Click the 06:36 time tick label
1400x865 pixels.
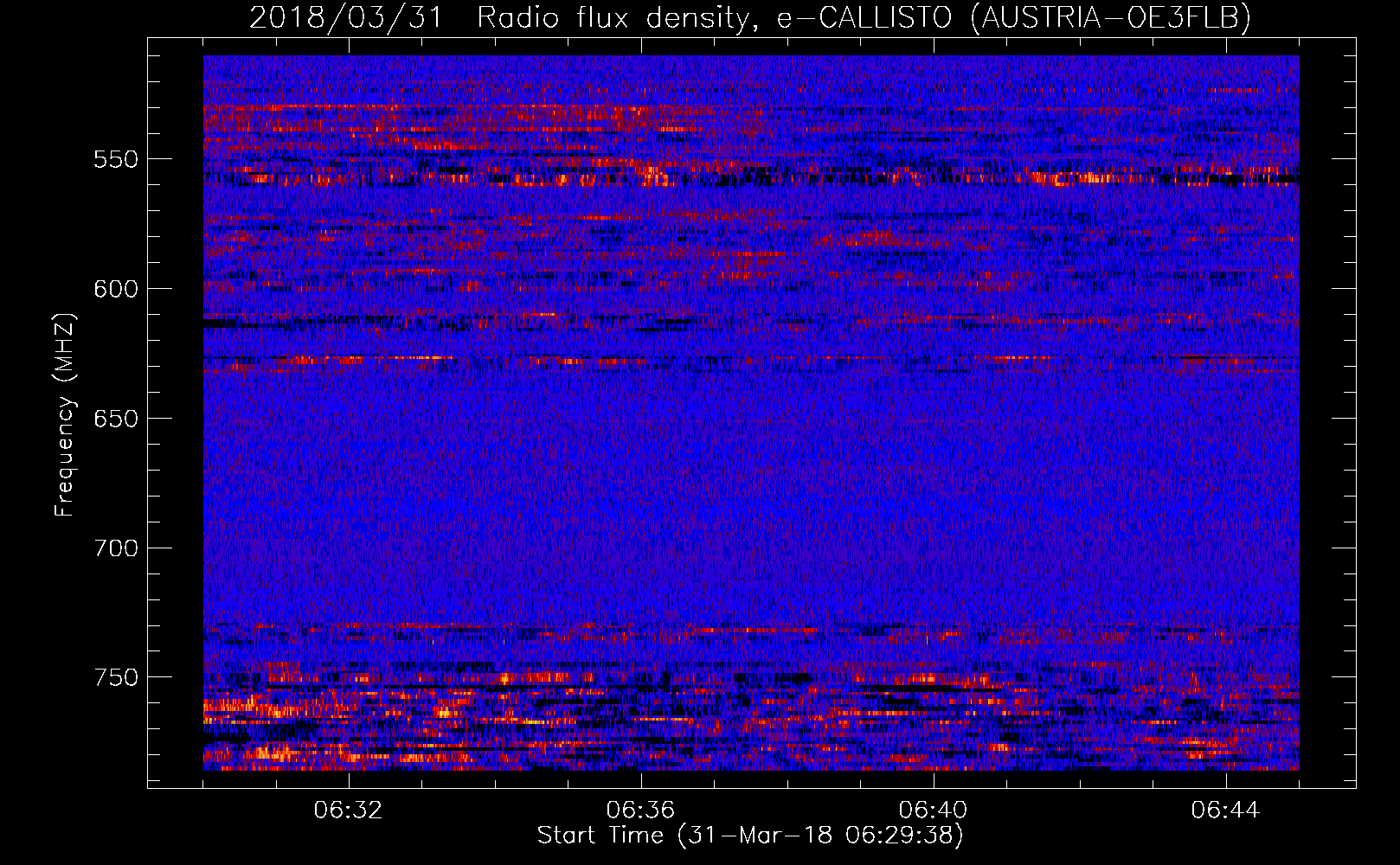[x=641, y=811]
